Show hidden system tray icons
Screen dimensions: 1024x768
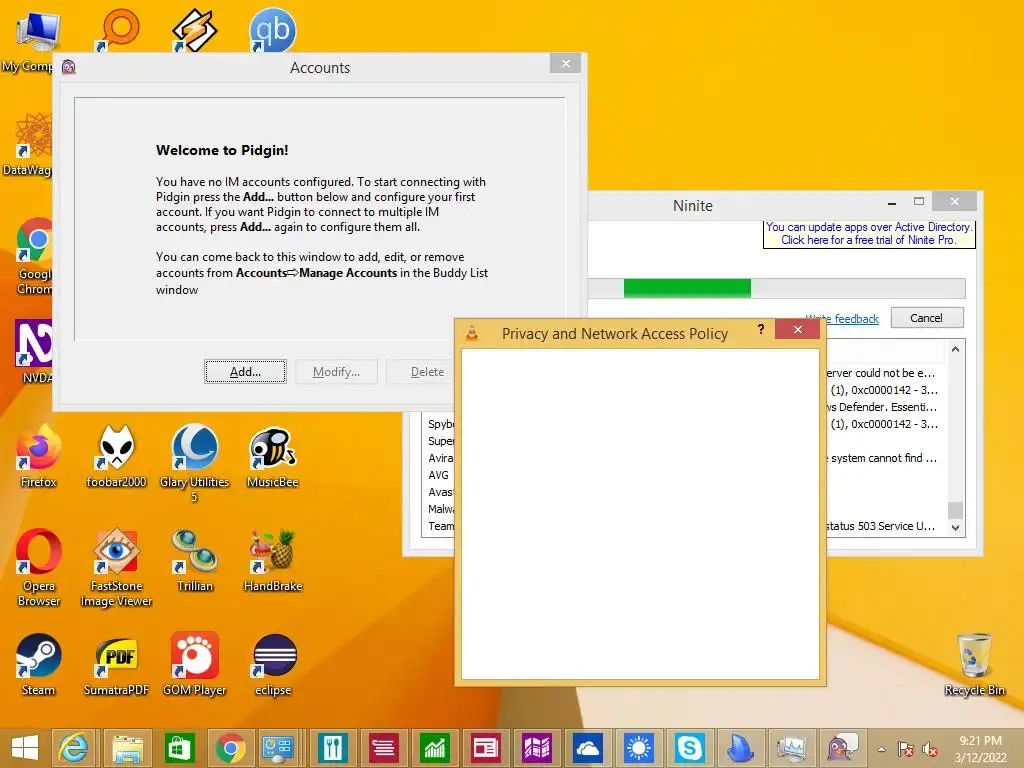pyautogui.click(x=882, y=749)
